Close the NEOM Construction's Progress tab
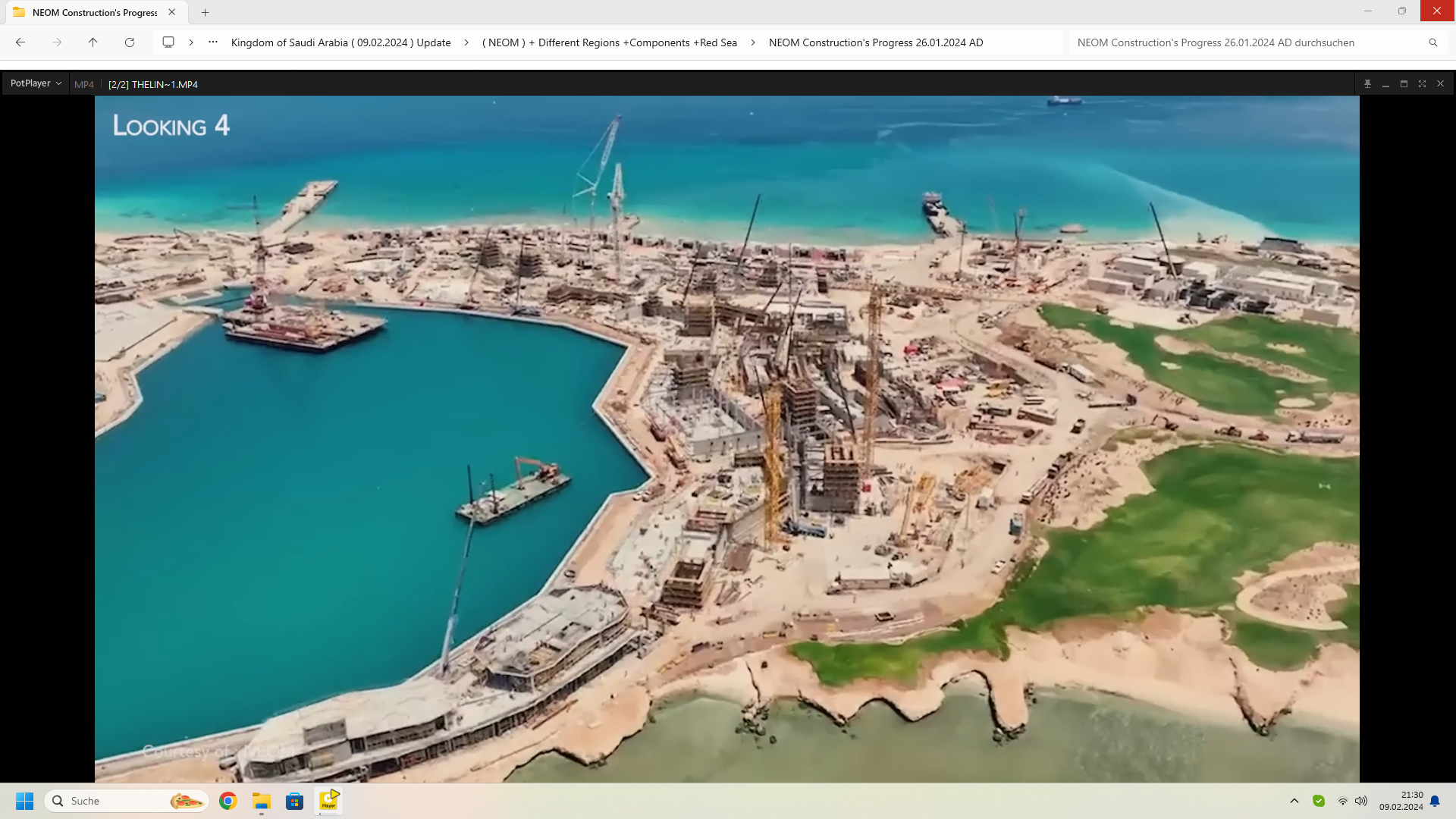This screenshot has height=819, width=1456. [172, 12]
